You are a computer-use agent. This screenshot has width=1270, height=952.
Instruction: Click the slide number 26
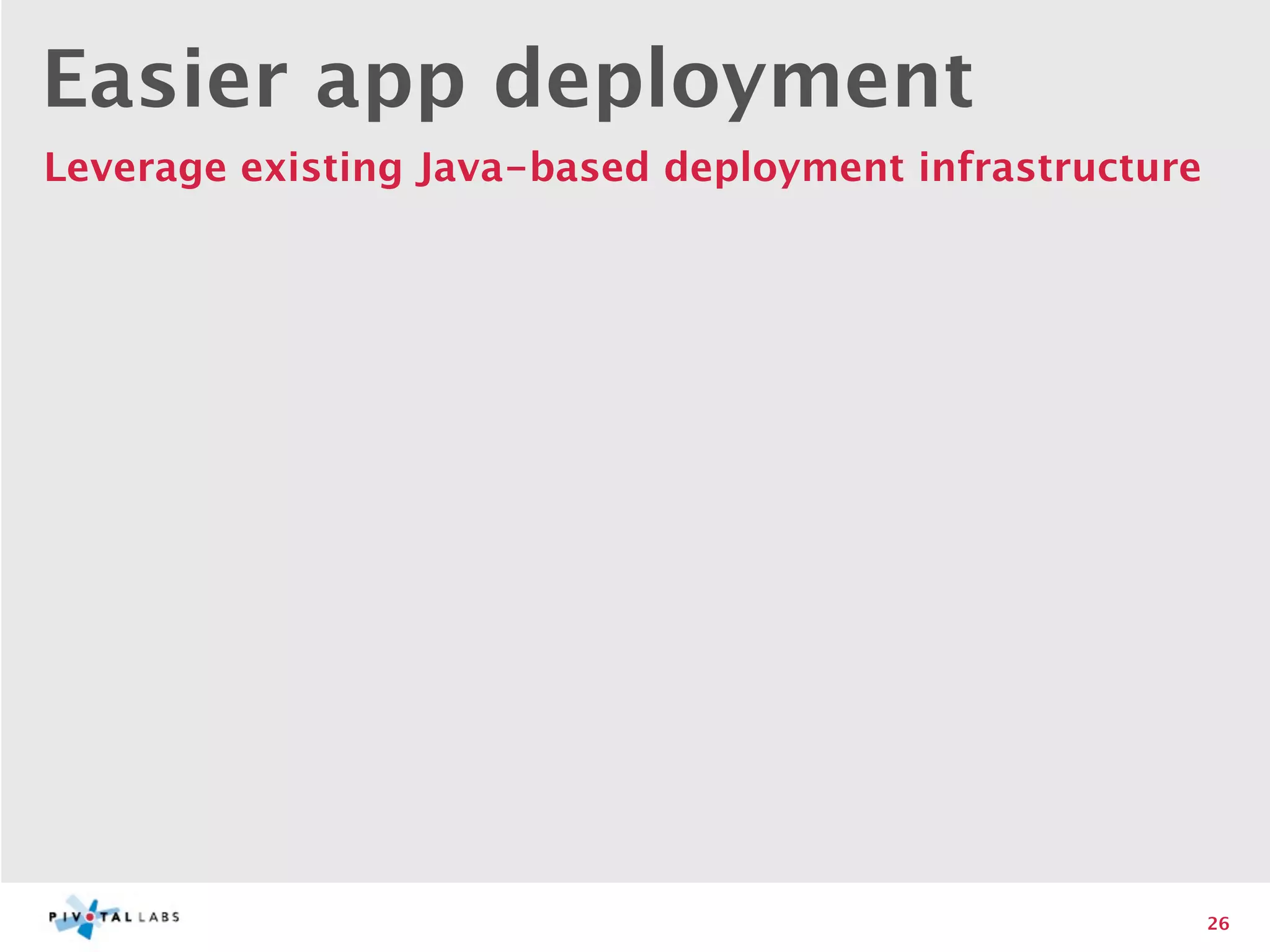(1218, 924)
